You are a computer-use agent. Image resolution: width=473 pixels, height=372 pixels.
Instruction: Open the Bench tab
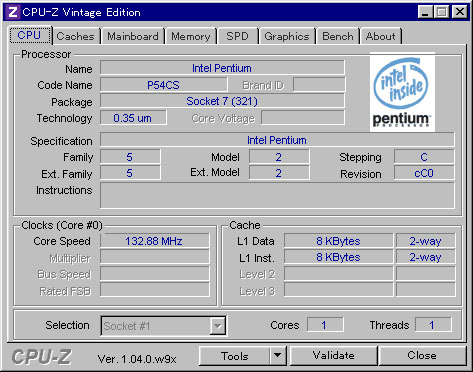338,36
